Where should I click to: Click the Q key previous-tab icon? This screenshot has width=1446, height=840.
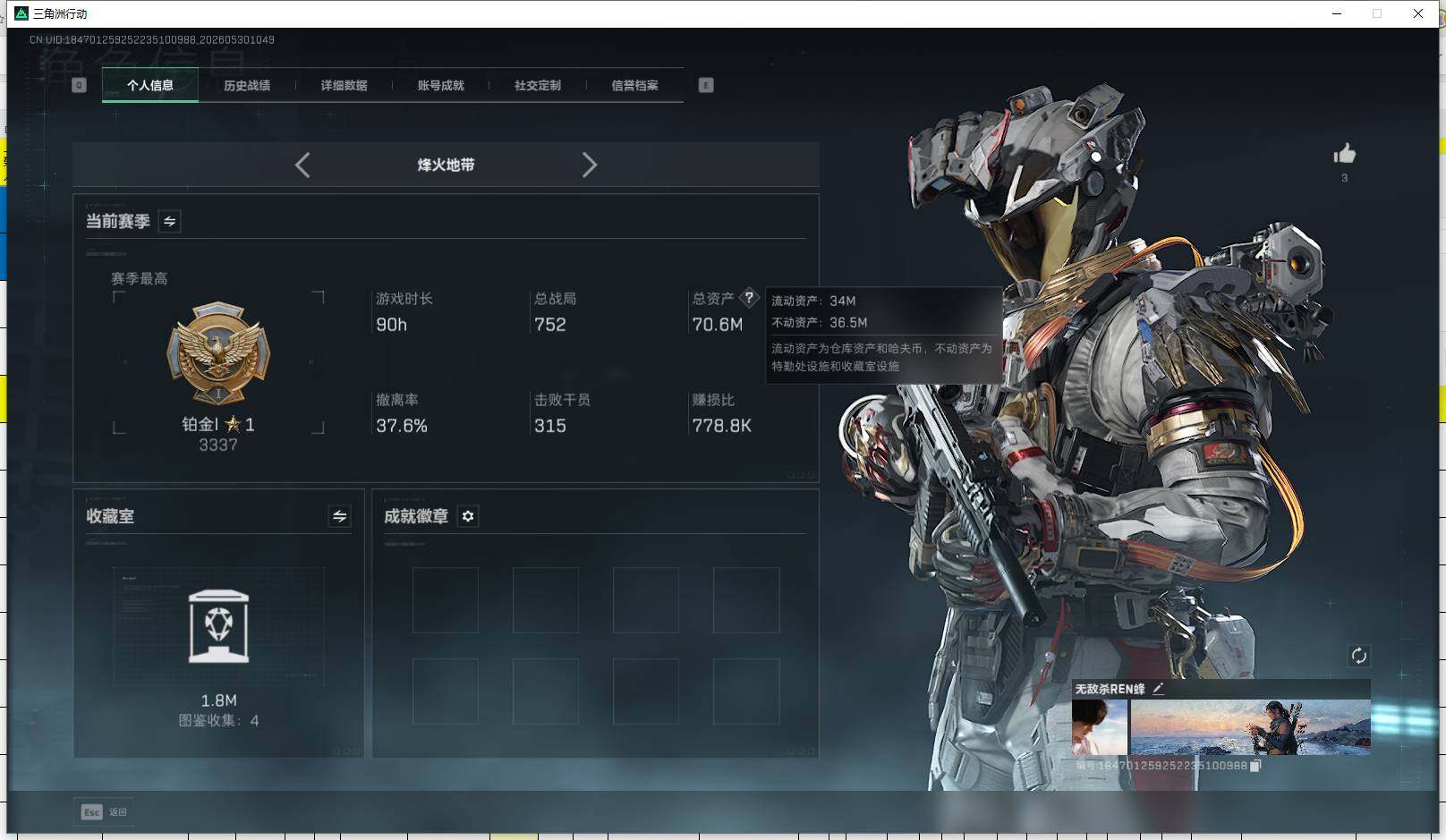click(79, 85)
